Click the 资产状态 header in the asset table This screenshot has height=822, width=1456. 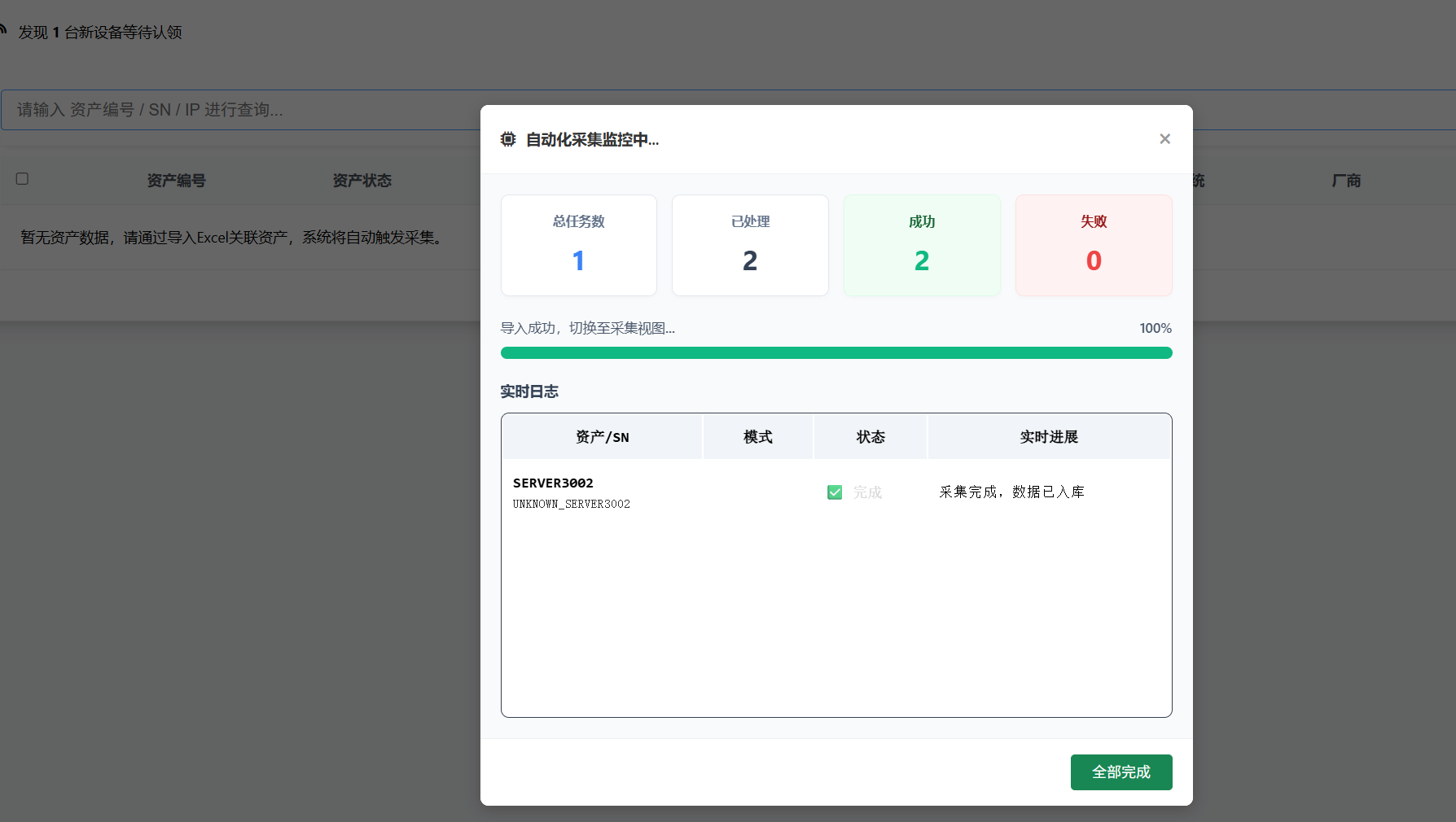[362, 180]
